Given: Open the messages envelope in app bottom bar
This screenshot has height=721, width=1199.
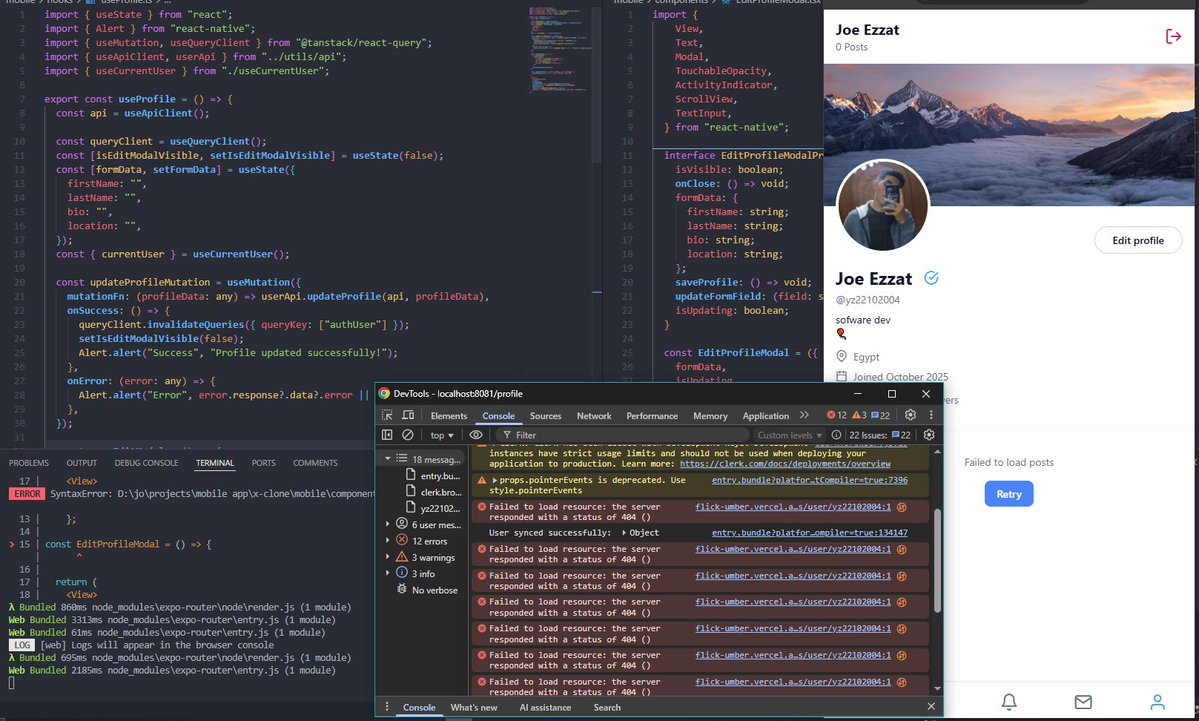Looking at the screenshot, I should (x=1083, y=701).
